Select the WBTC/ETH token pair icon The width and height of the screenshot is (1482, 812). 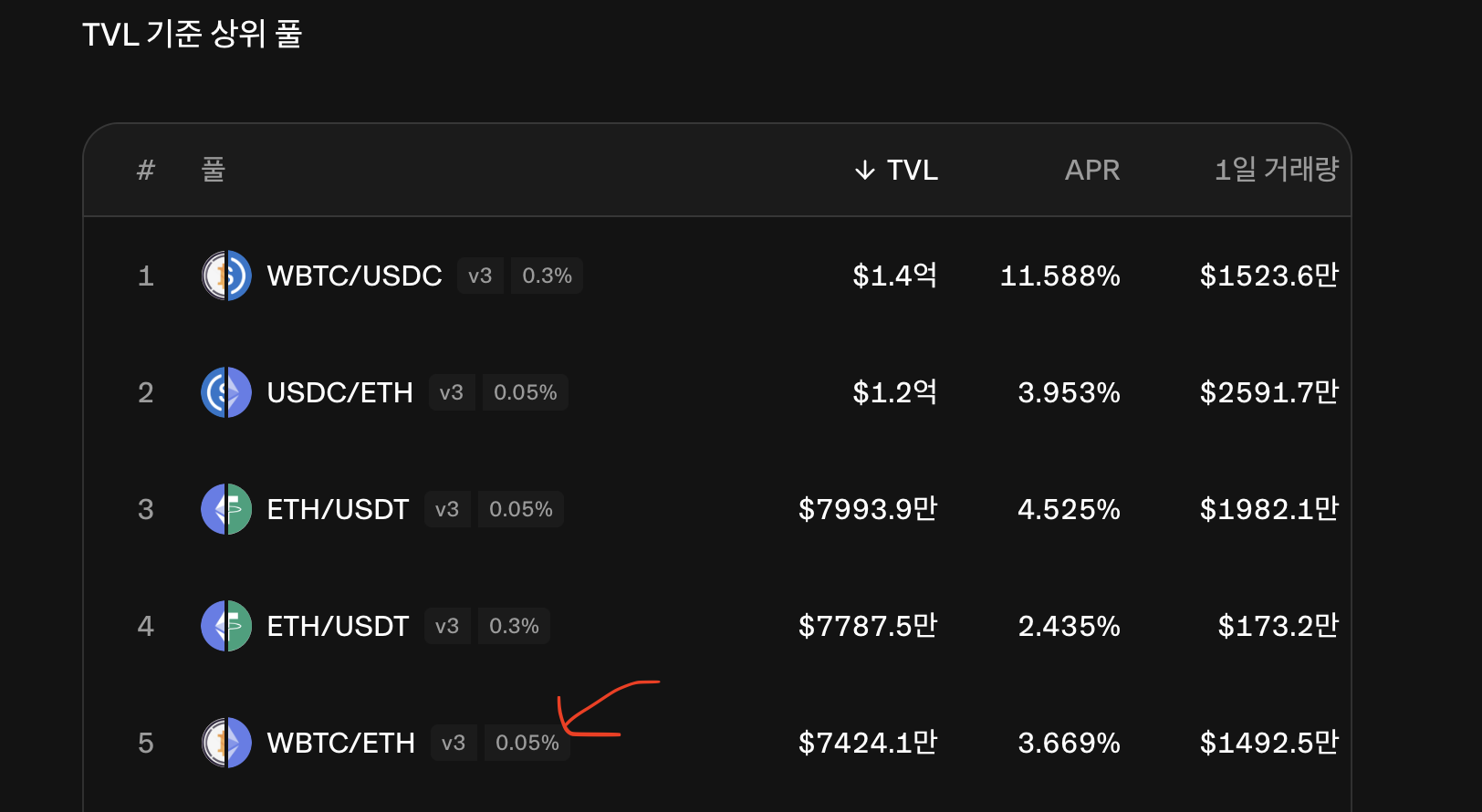[x=225, y=742]
